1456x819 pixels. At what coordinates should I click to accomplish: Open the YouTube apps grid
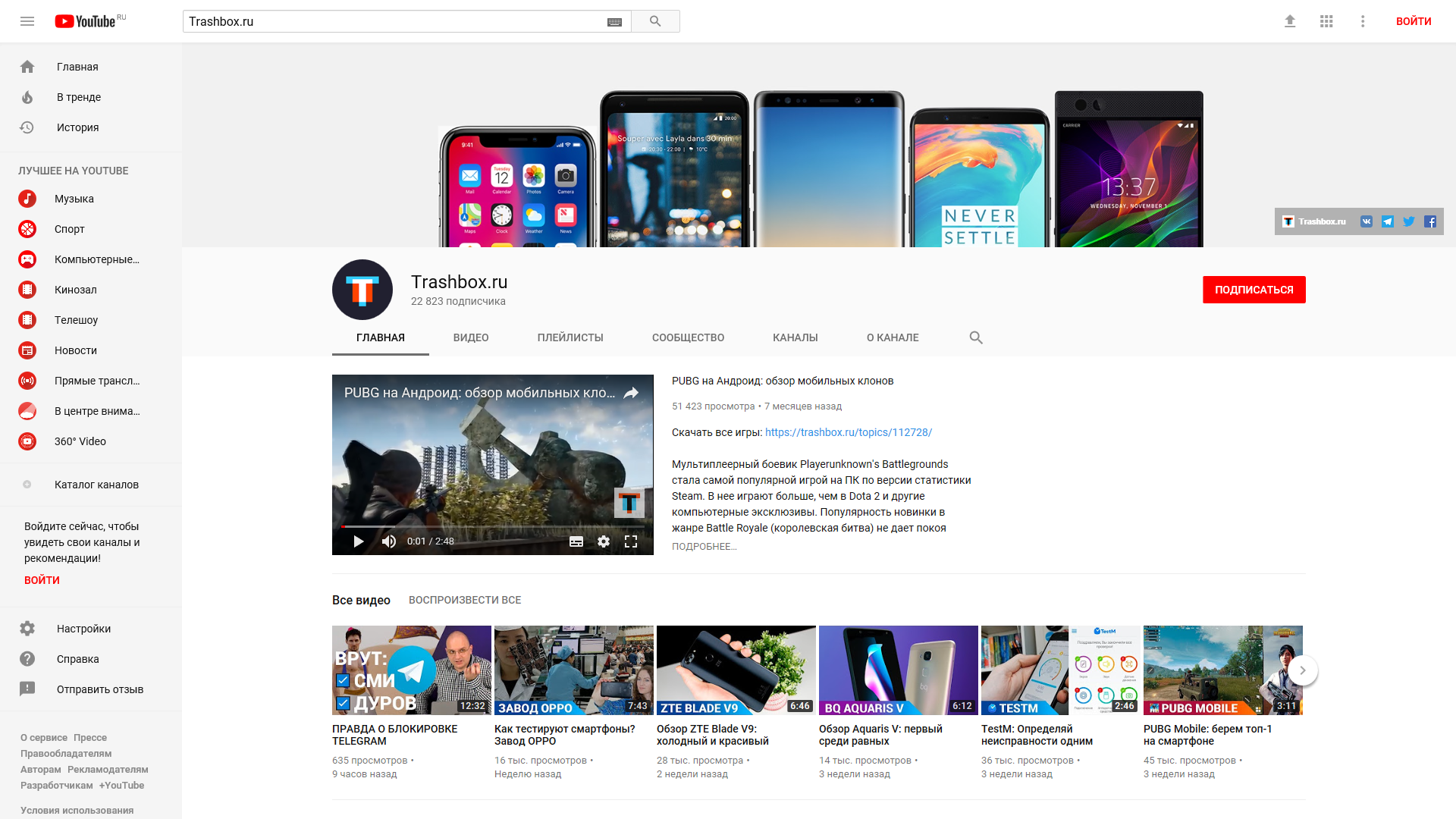(1326, 21)
